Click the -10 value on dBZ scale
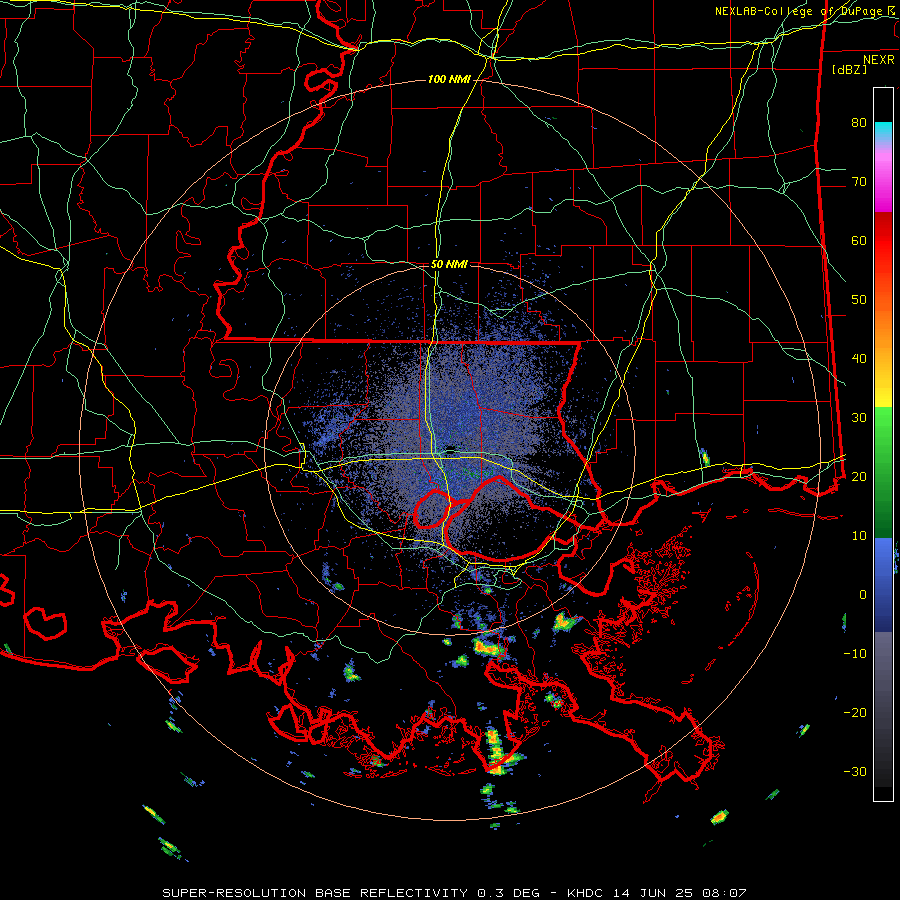 click(855, 654)
